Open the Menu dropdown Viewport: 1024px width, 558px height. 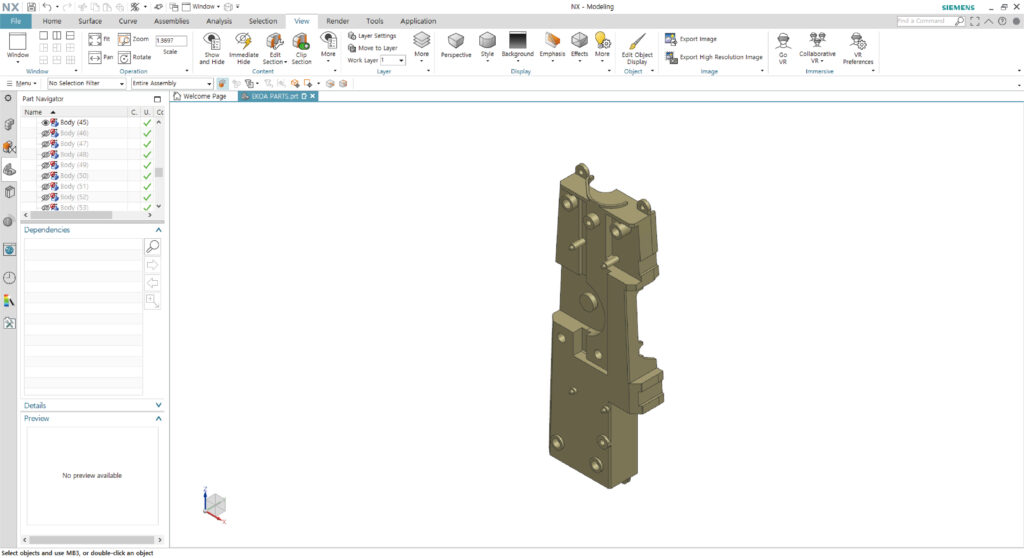click(21, 84)
